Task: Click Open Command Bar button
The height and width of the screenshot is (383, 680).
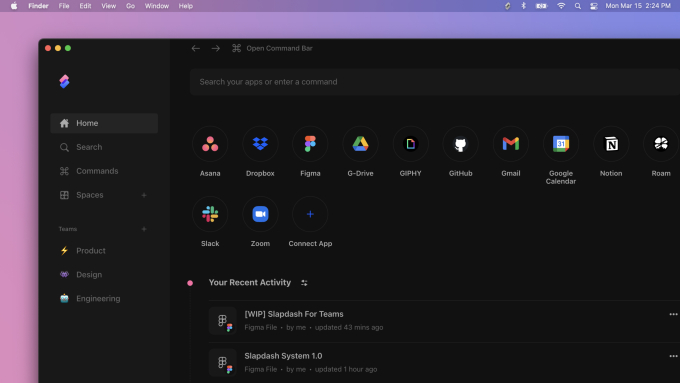Action: coord(272,48)
